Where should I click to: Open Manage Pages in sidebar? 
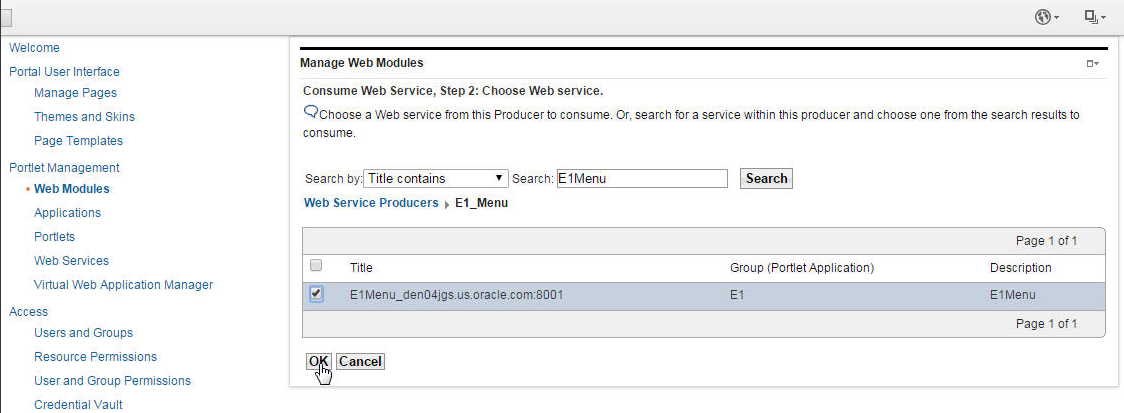click(75, 93)
